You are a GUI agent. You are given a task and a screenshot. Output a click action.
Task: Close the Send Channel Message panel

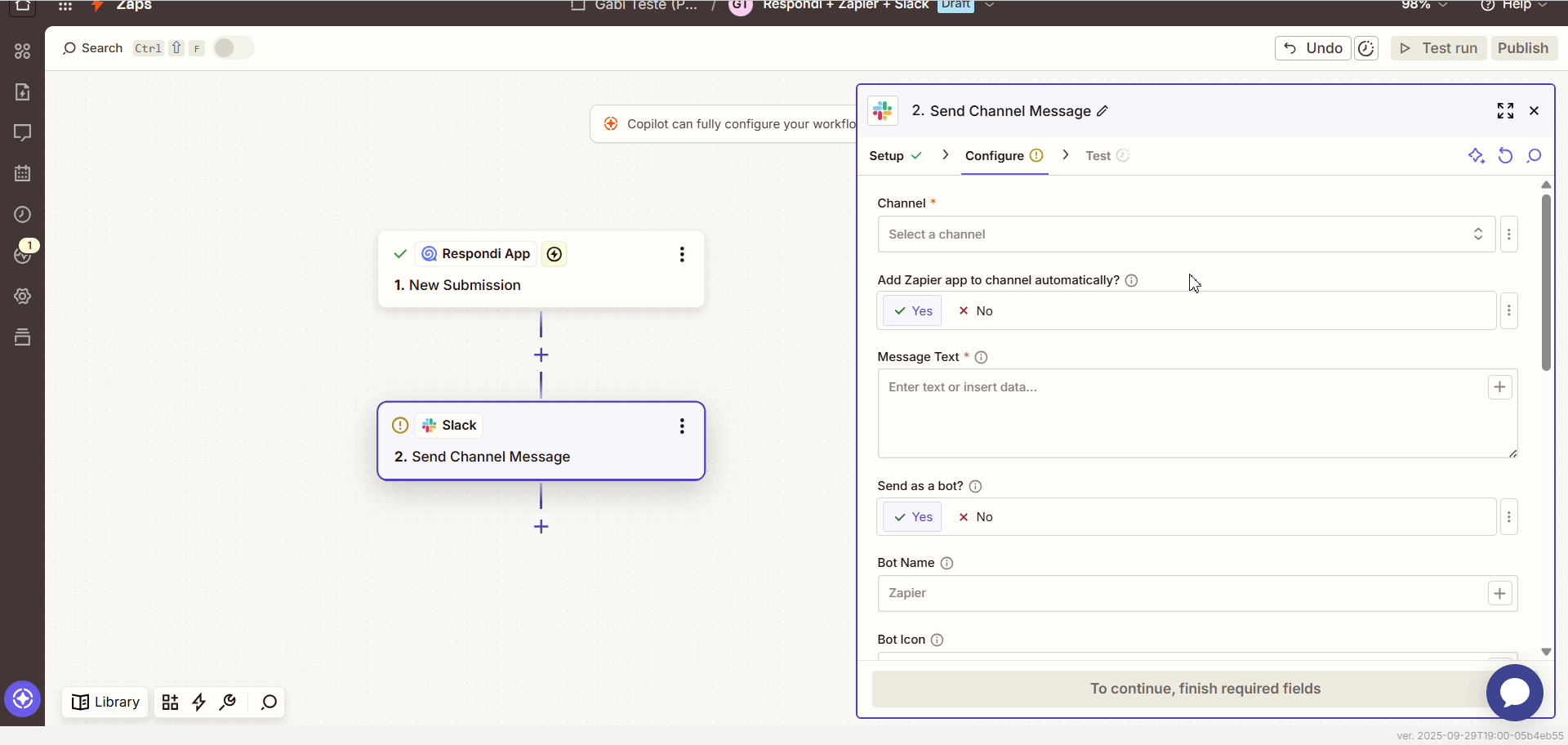tap(1535, 111)
